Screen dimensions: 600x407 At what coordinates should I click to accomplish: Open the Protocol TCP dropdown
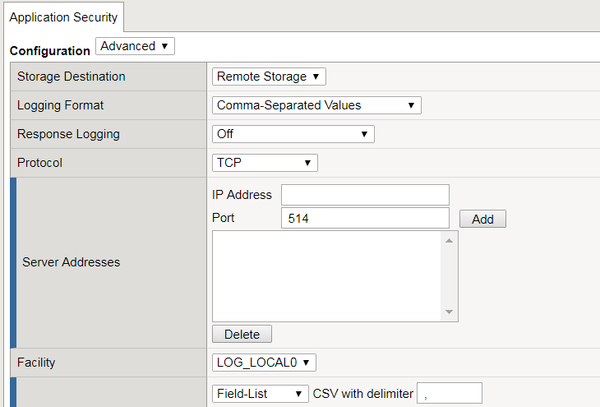coord(265,162)
